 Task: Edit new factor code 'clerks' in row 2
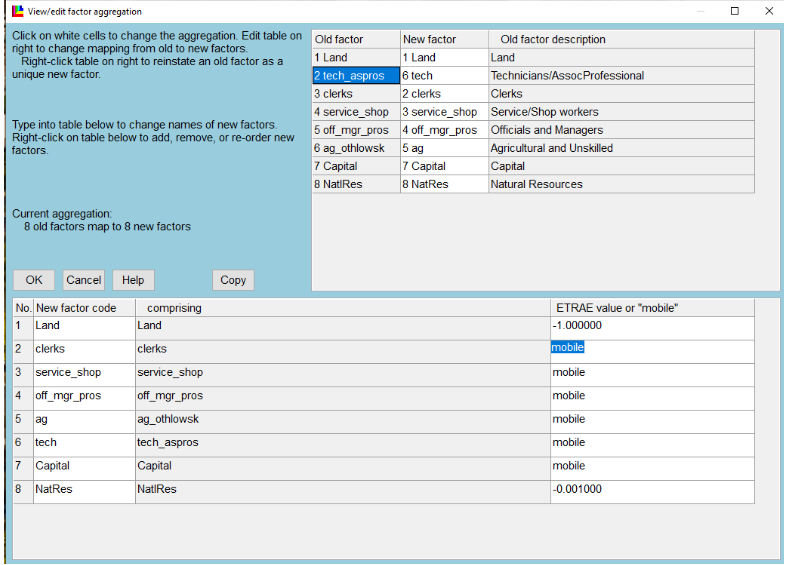[x=84, y=351]
